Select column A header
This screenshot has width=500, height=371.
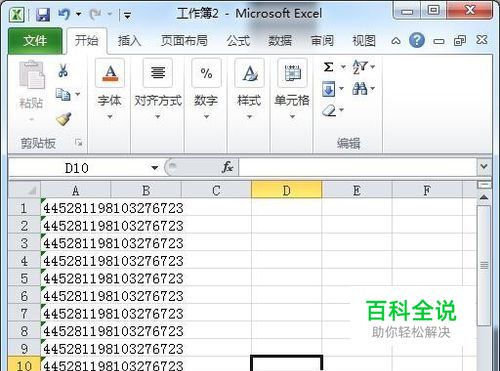[76, 191]
